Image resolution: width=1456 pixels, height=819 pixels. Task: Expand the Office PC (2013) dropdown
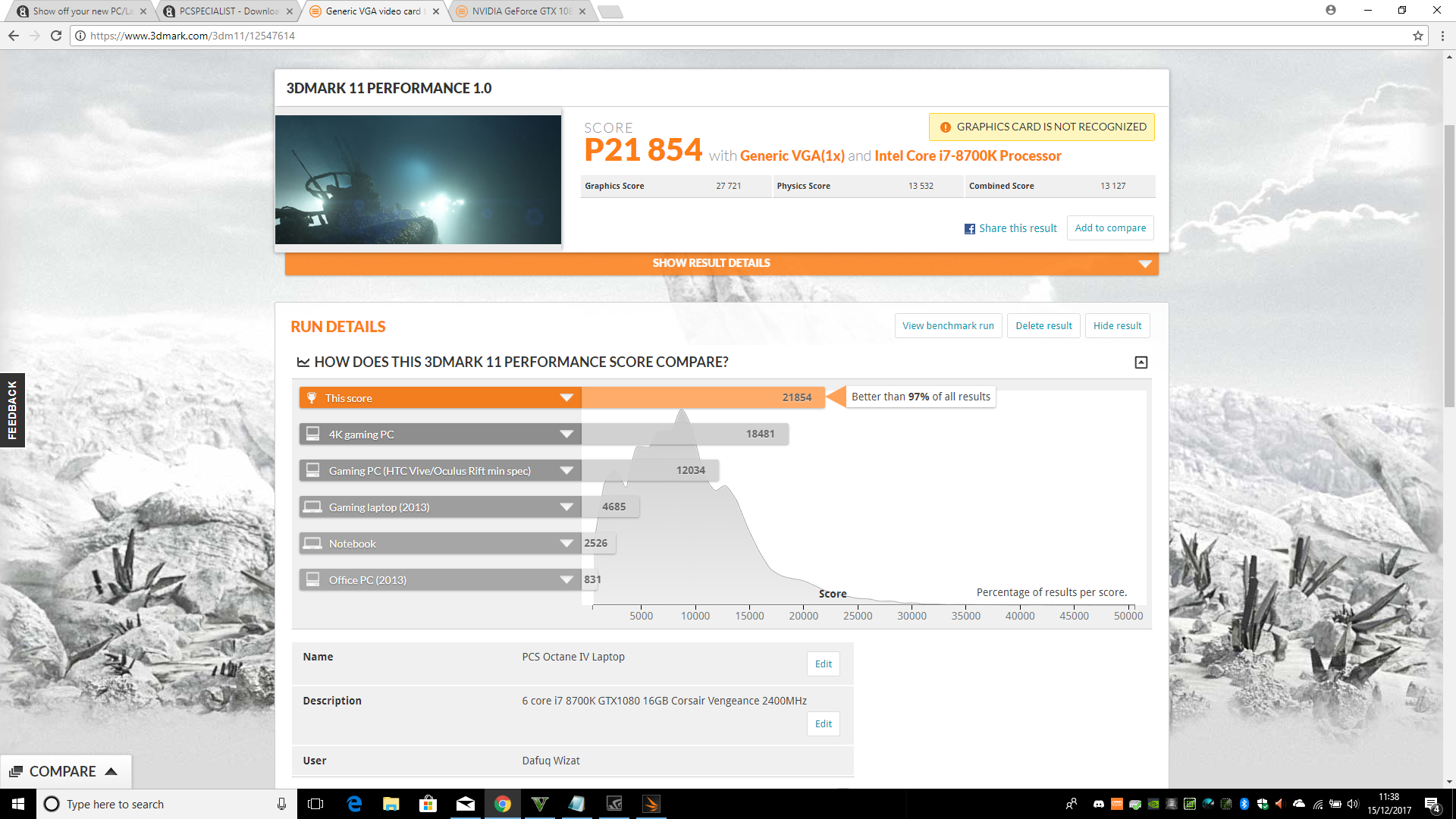point(566,580)
